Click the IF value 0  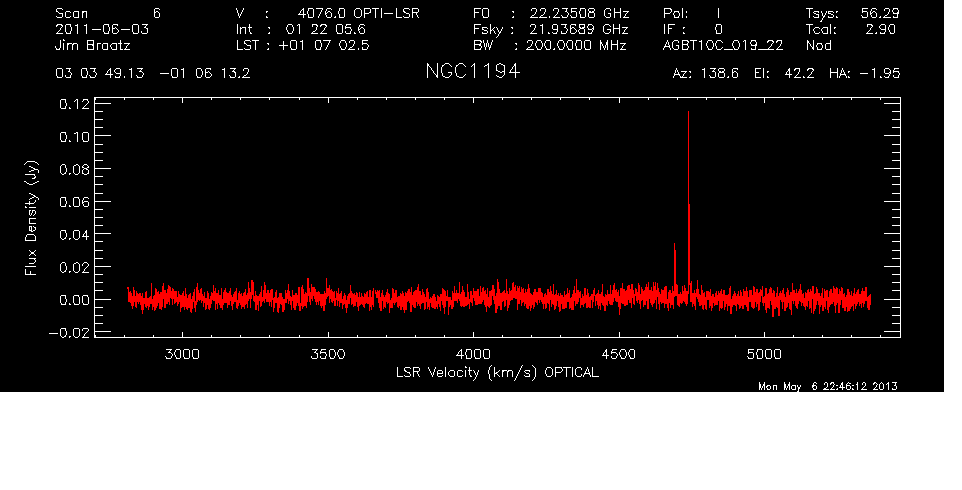pyautogui.click(x=718, y=29)
